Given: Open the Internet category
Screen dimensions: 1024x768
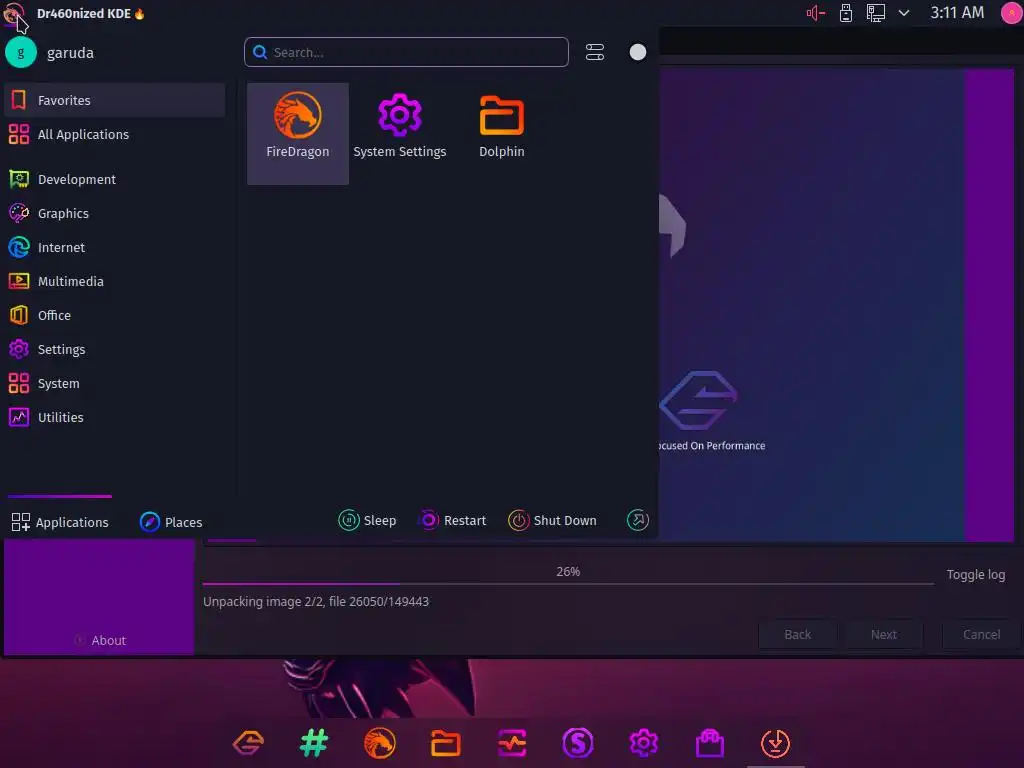Looking at the screenshot, I should click(x=115, y=247).
